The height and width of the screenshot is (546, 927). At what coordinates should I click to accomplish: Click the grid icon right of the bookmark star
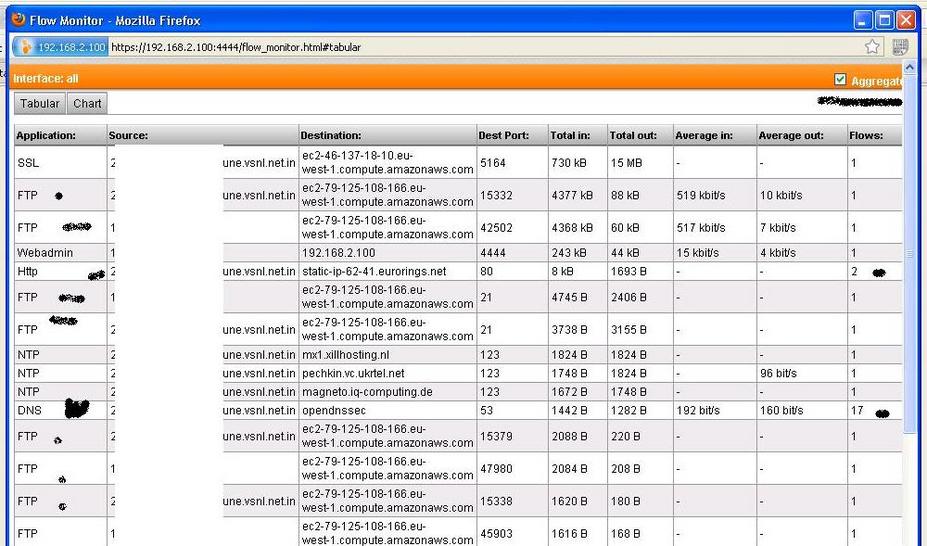[x=900, y=47]
